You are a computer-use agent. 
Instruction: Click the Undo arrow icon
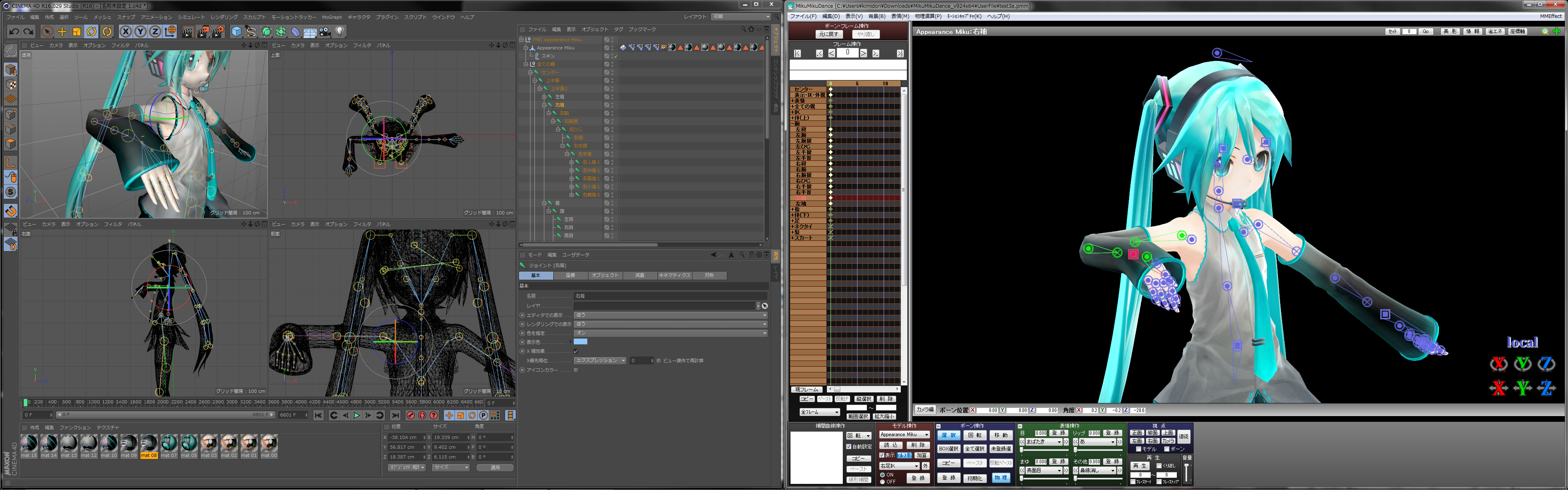pyautogui.click(x=13, y=32)
